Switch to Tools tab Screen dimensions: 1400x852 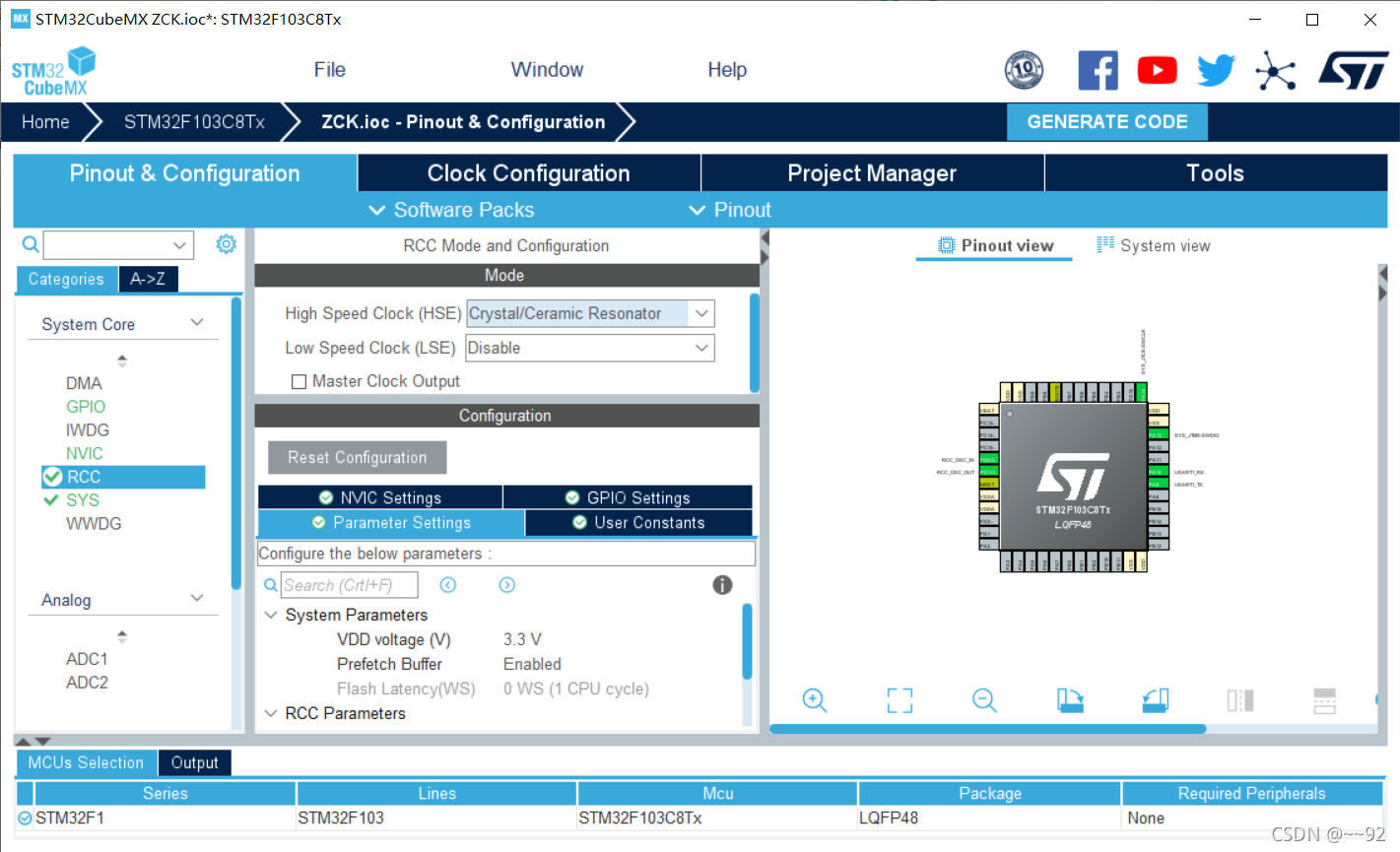tap(1216, 173)
